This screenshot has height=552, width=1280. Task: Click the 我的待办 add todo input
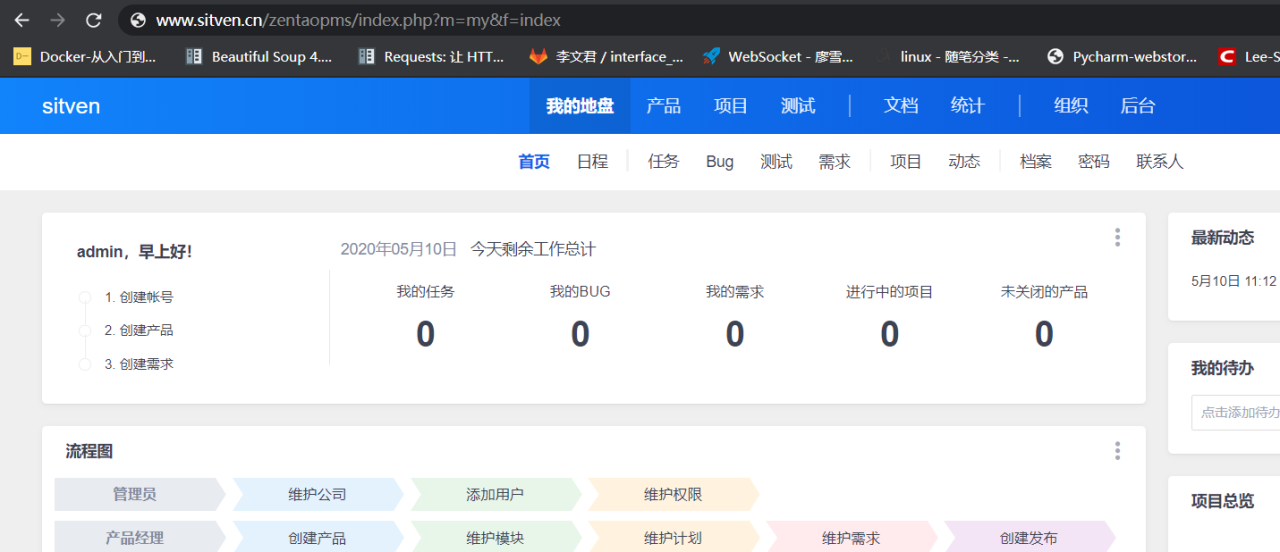click(1236, 412)
